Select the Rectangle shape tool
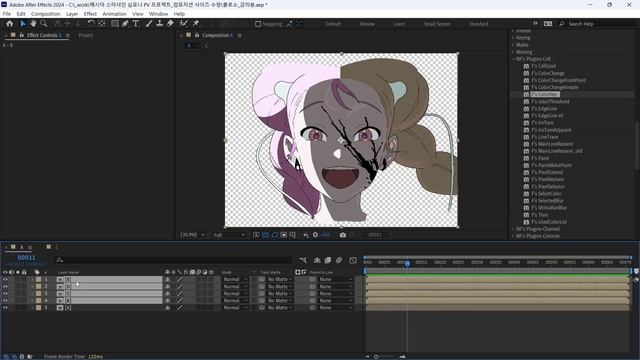The height and width of the screenshot is (360, 640). (x=115, y=24)
